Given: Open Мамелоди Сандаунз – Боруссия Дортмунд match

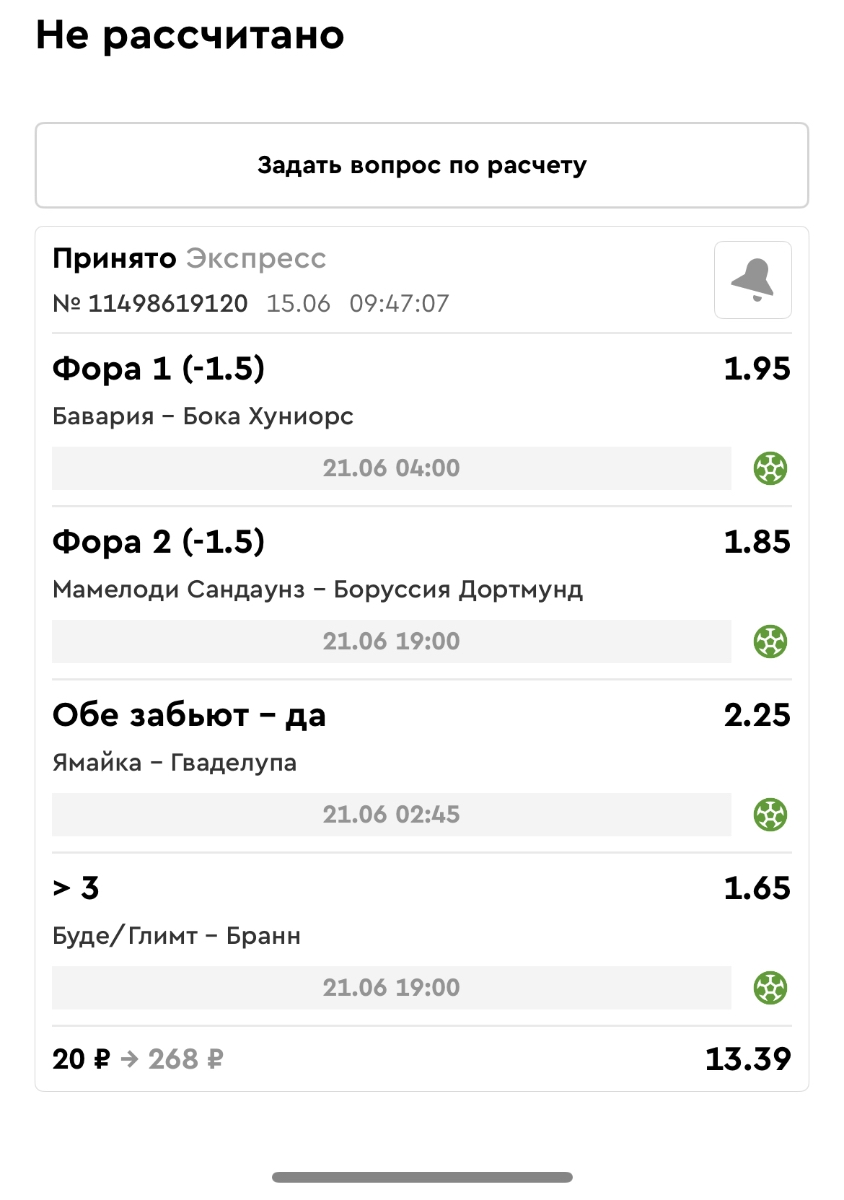Looking at the screenshot, I should [317, 589].
